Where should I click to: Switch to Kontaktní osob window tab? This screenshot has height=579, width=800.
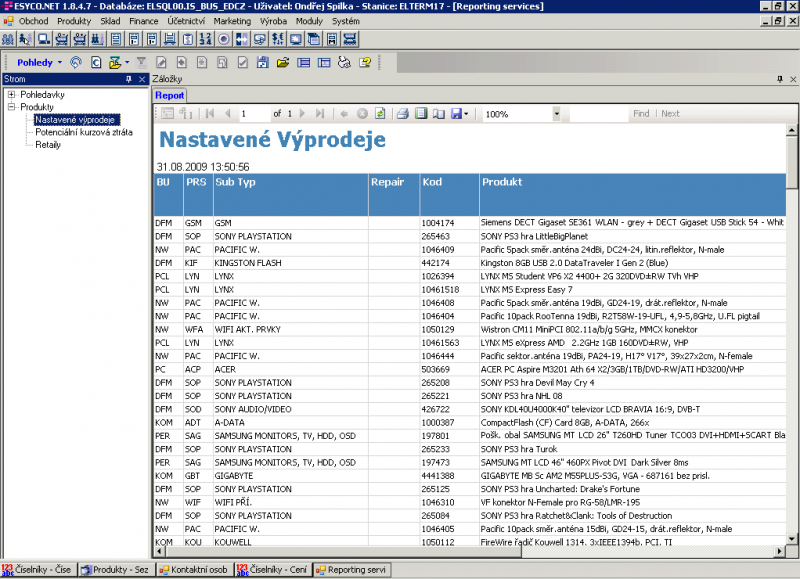[x=198, y=570]
